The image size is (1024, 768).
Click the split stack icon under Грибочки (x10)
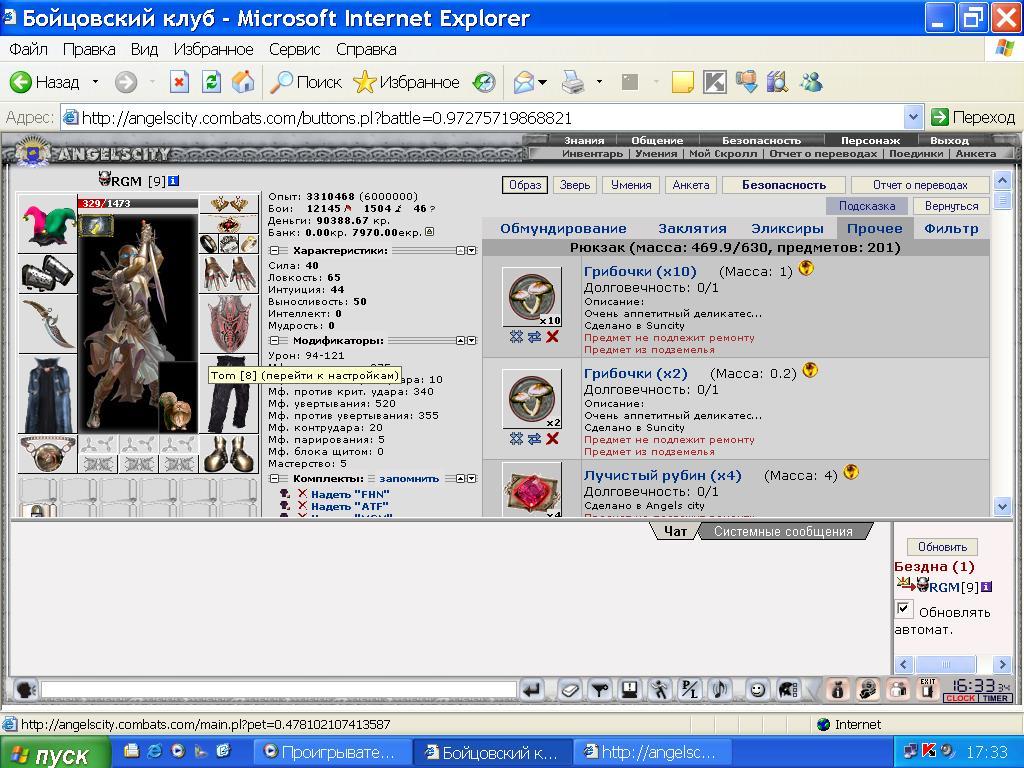click(x=516, y=336)
